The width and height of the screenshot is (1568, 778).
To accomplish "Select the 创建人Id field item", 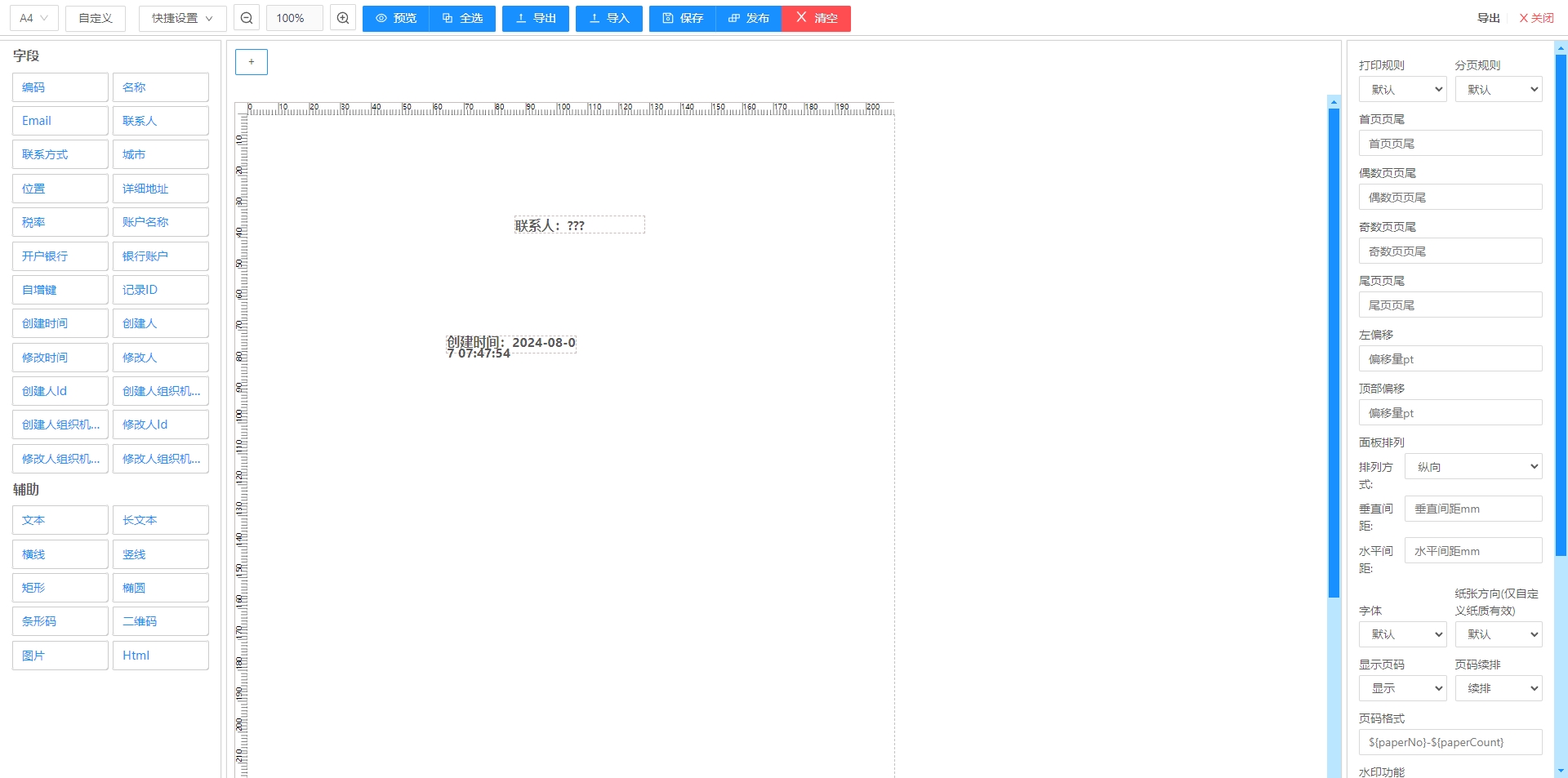I will pos(60,391).
